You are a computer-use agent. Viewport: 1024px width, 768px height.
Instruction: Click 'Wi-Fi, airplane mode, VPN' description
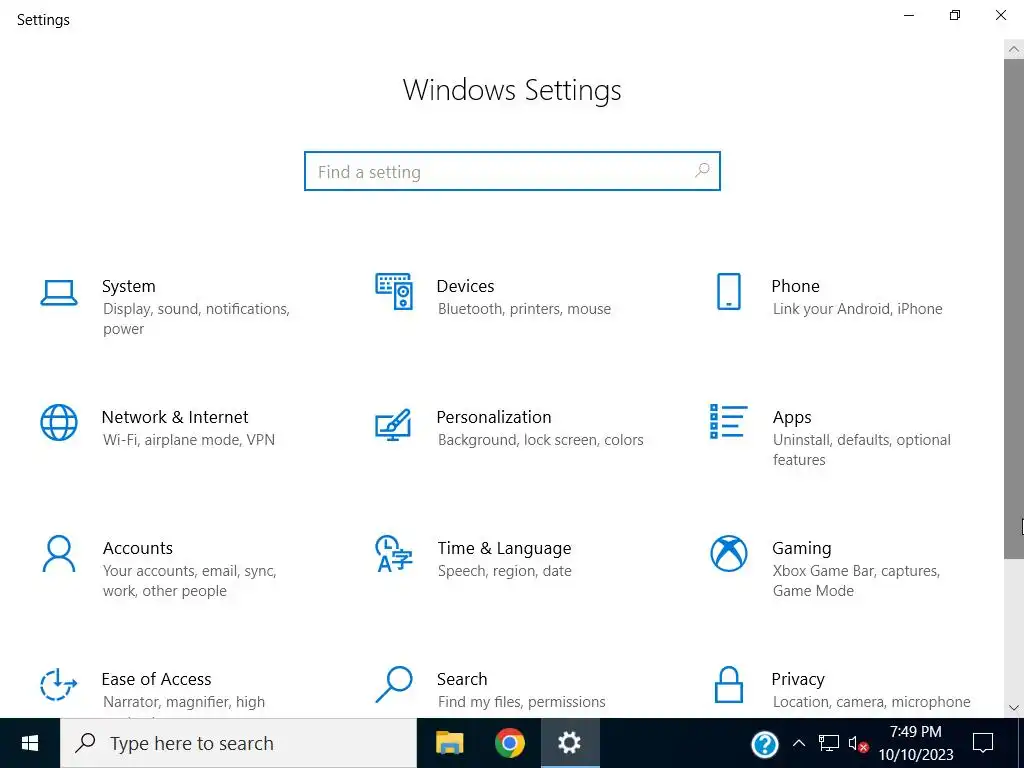pyautogui.click(x=189, y=440)
